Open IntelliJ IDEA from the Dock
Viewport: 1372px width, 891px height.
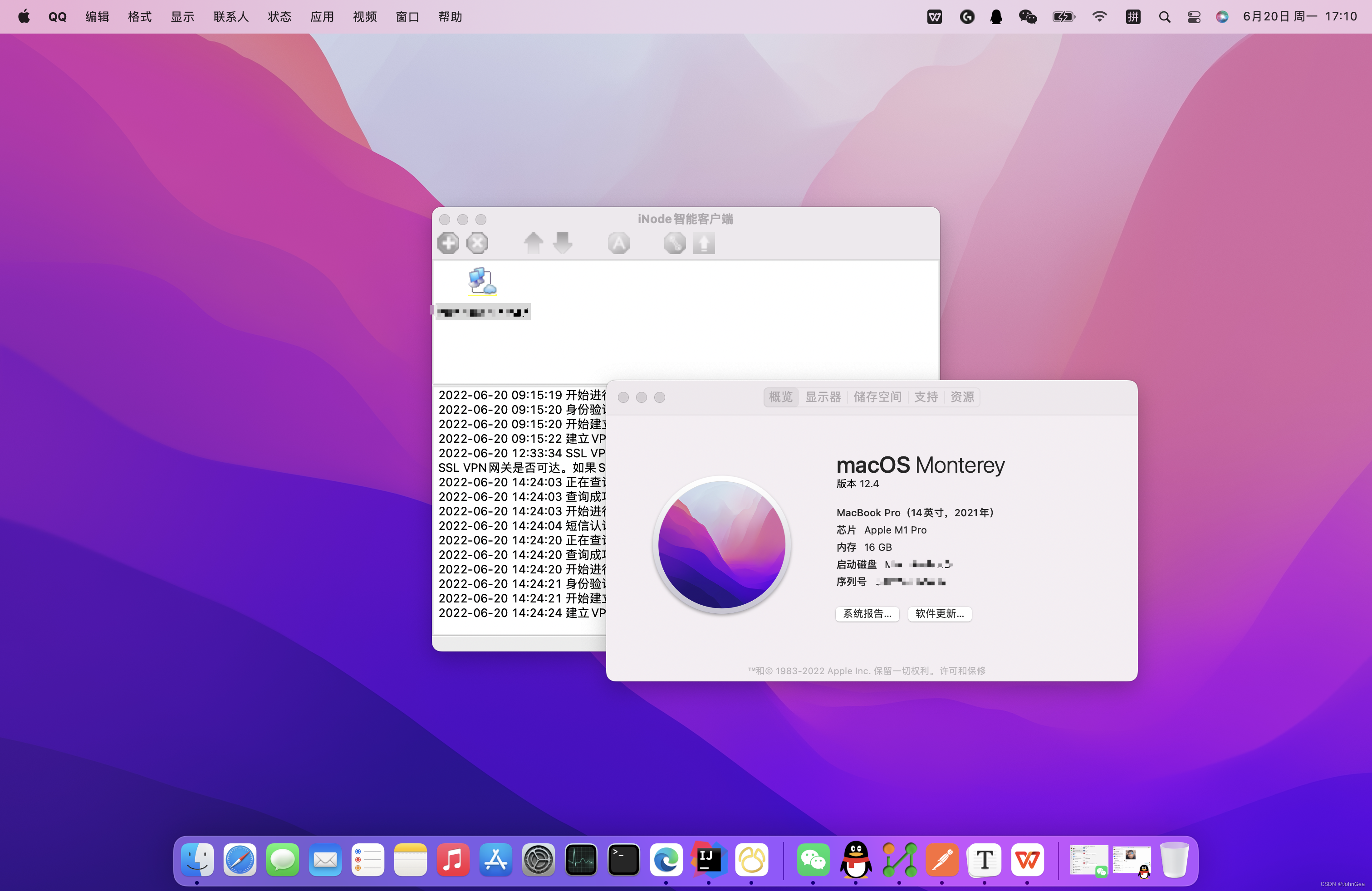[709, 859]
